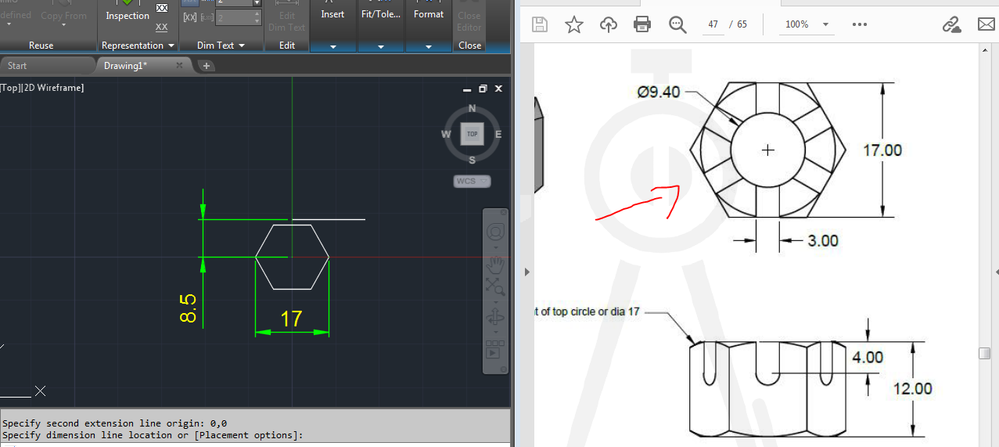The width and height of the screenshot is (999, 447).
Task: Open the three-dots more tools menu
Action: 859,25
